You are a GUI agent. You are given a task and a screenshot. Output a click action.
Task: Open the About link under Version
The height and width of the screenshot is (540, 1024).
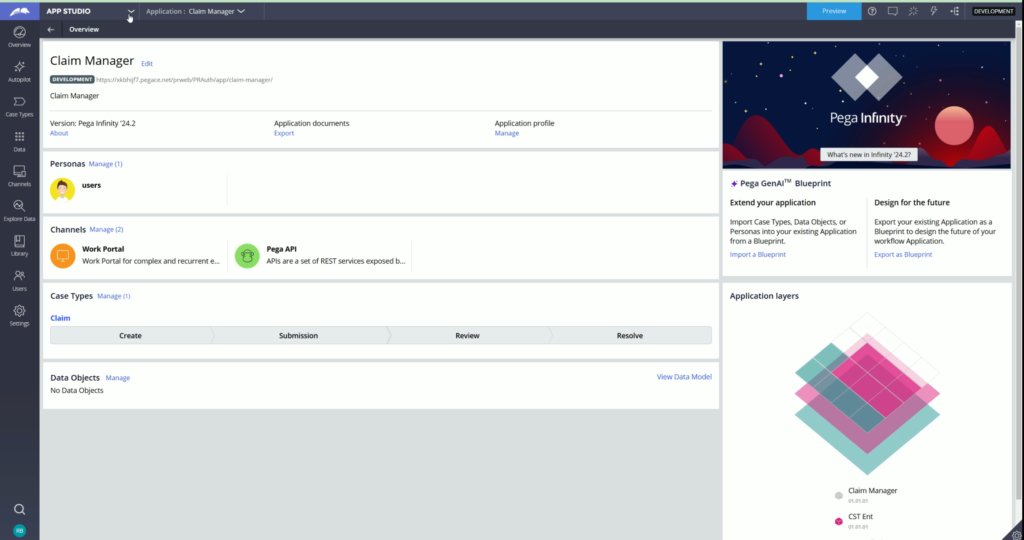coord(59,133)
